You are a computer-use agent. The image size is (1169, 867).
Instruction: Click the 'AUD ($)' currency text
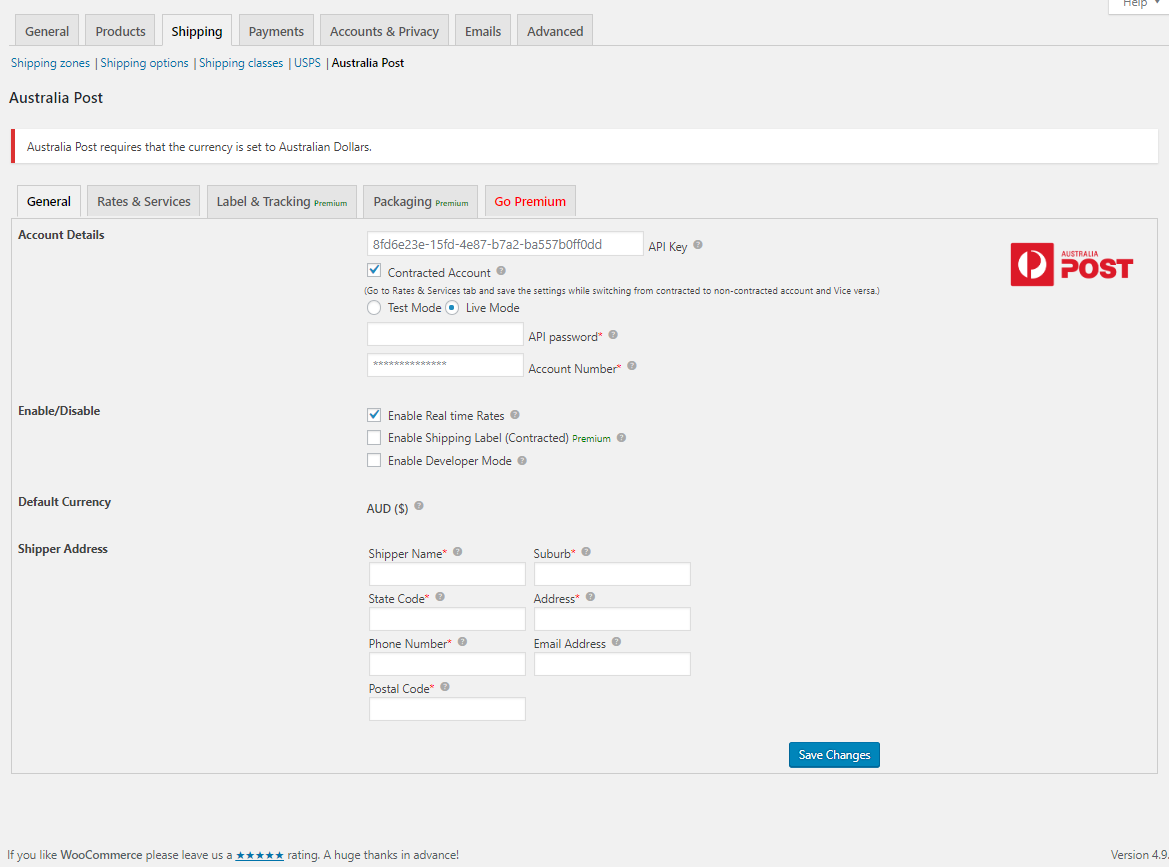coord(388,508)
